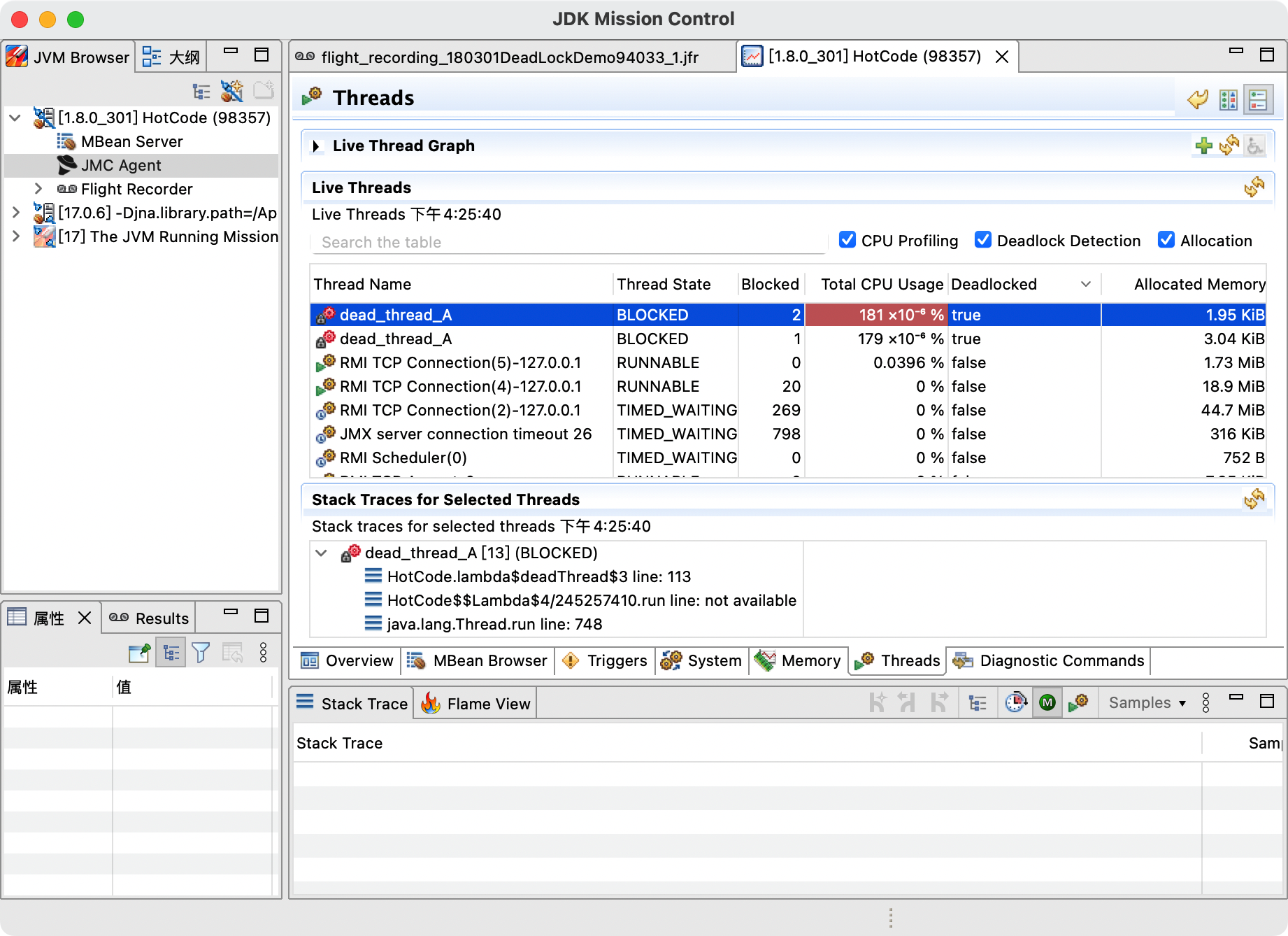This screenshot has width=1288, height=936.
Task: Click the filter funnel icon in properties panel
Action: pos(201,653)
